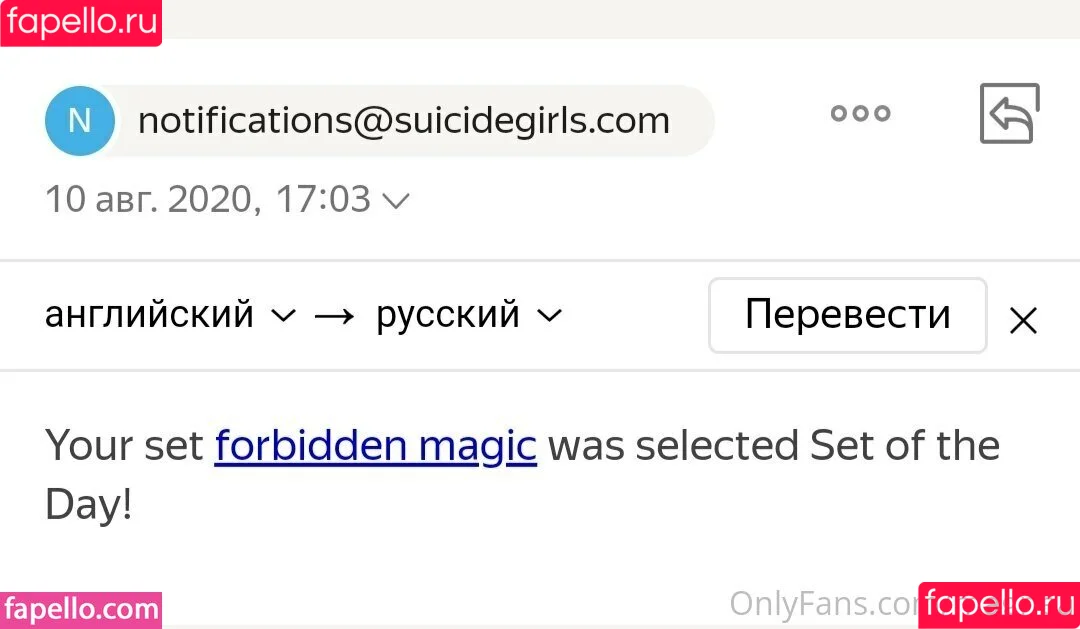
Task: Open the русский target language dropdown
Action: [469, 315]
